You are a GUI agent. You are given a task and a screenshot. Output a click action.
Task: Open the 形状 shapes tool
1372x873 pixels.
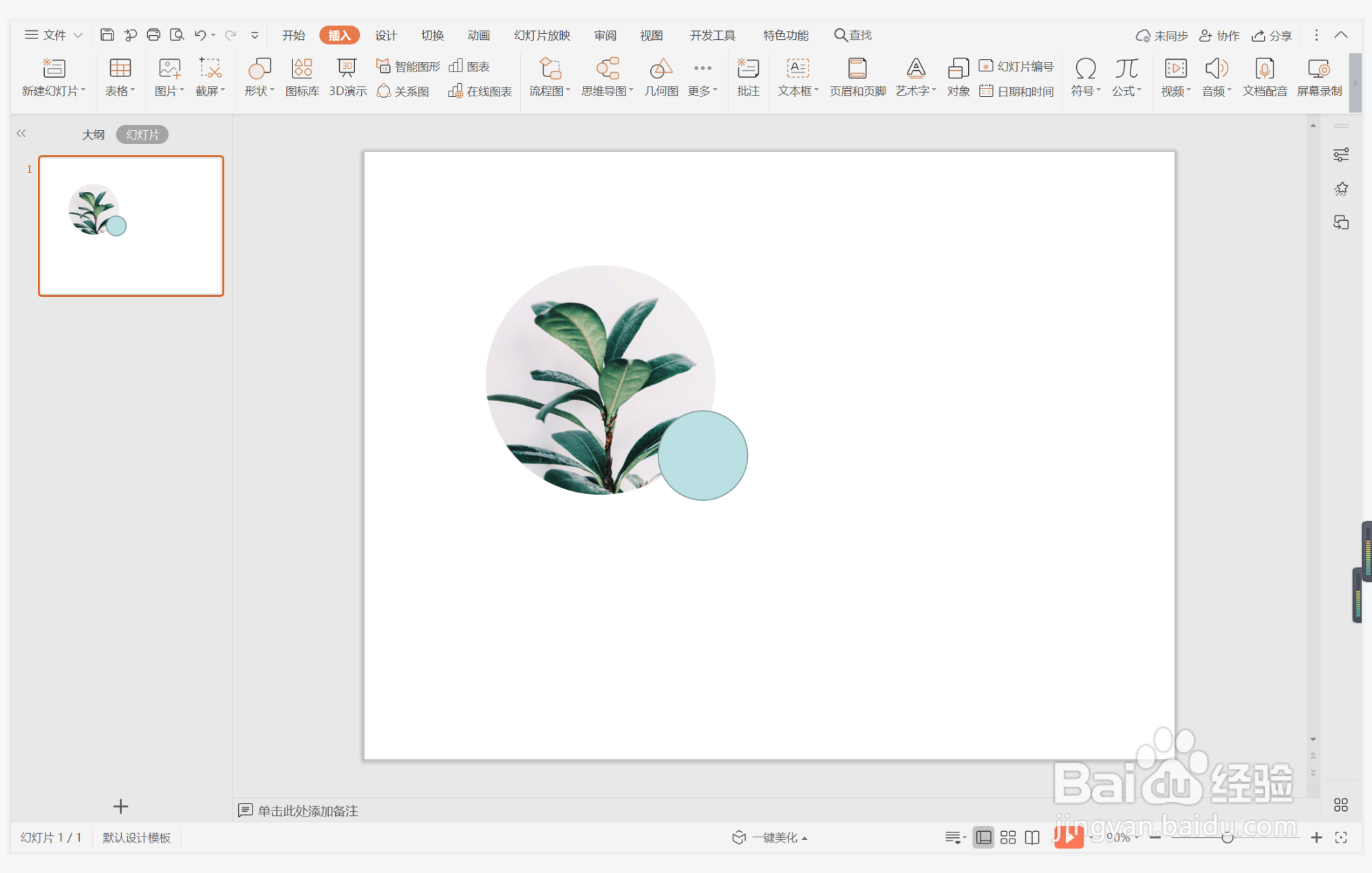tap(259, 77)
